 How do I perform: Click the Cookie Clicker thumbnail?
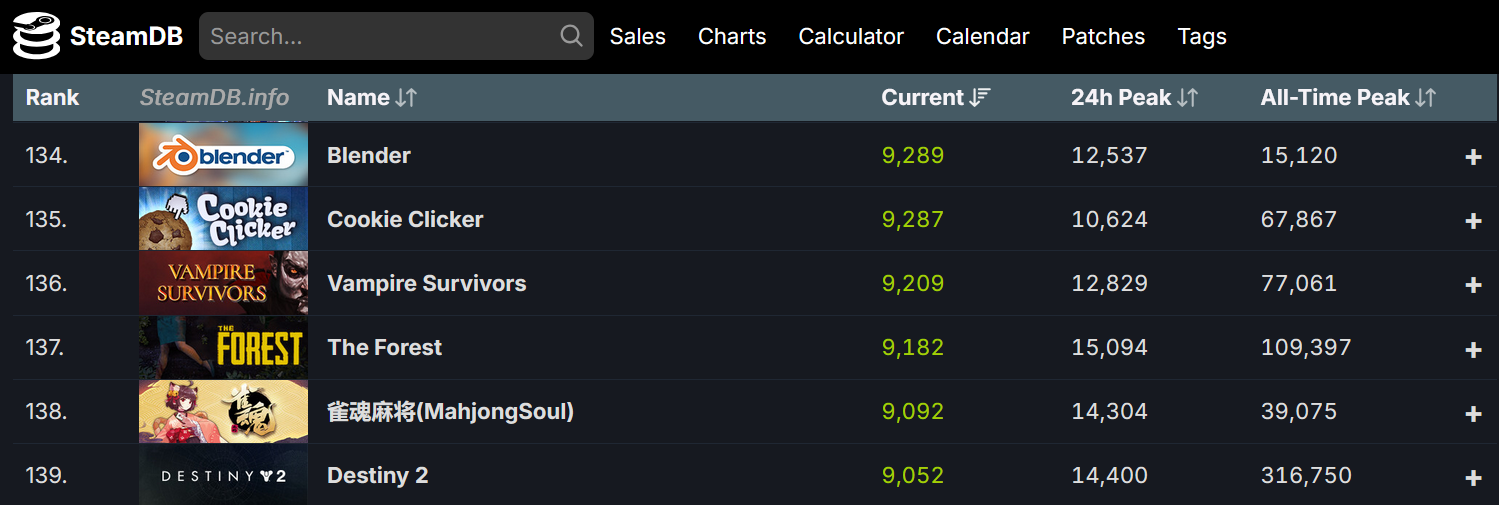click(223, 219)
